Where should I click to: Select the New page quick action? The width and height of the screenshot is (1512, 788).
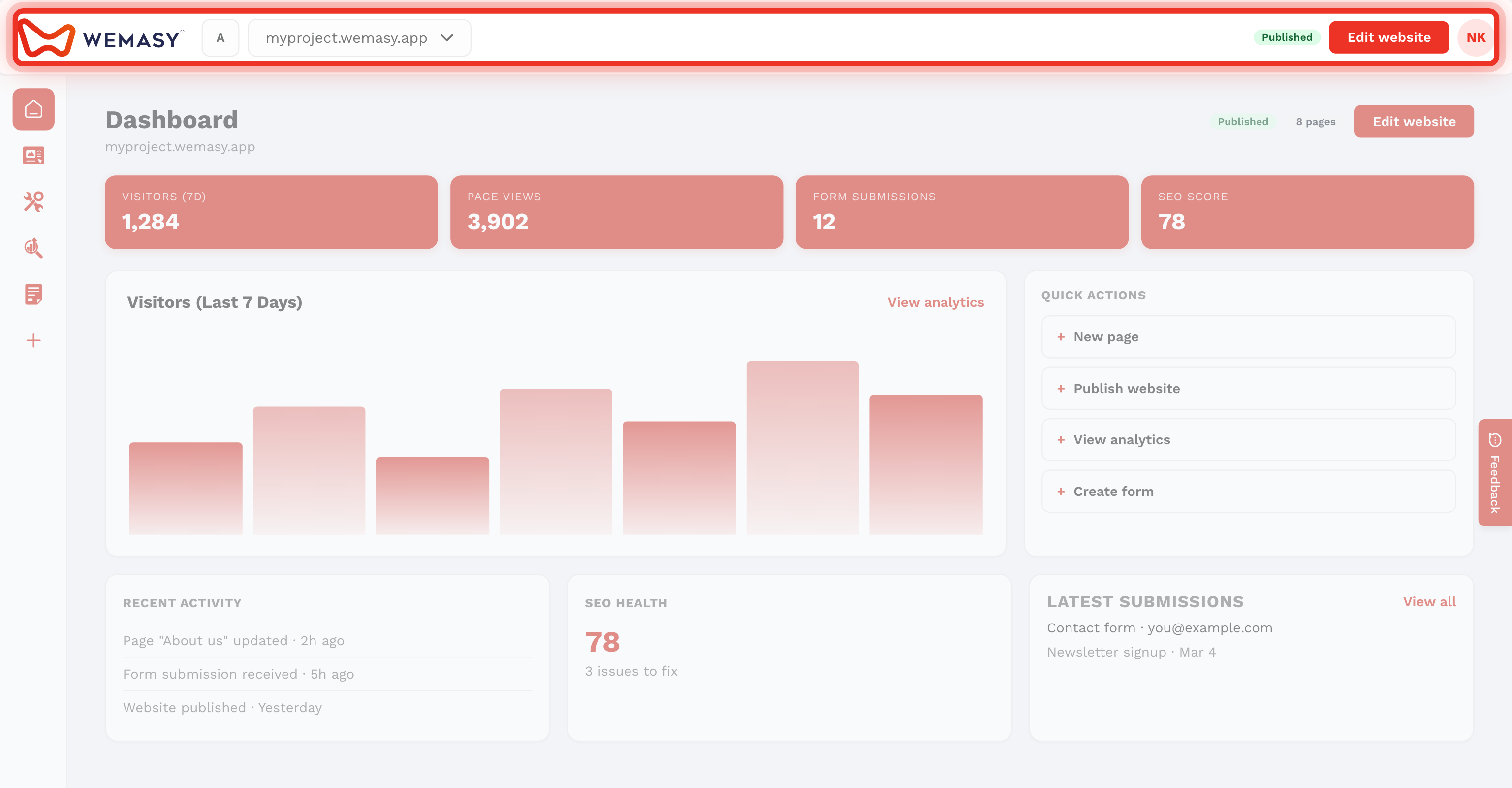[x=1249, y=337]
